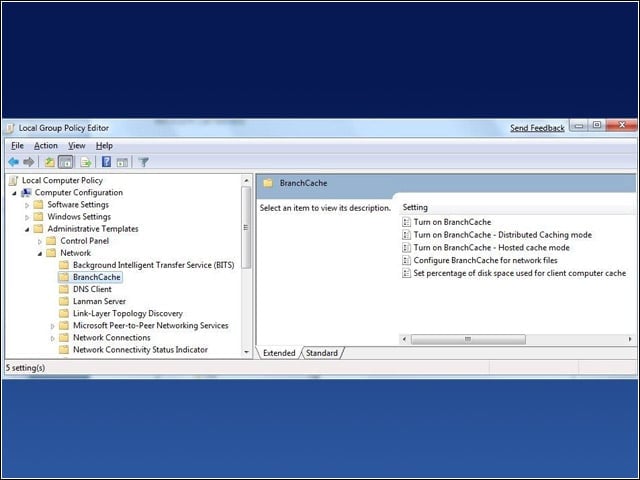Click the DNS Client folder icon

(x=64, y=289)
